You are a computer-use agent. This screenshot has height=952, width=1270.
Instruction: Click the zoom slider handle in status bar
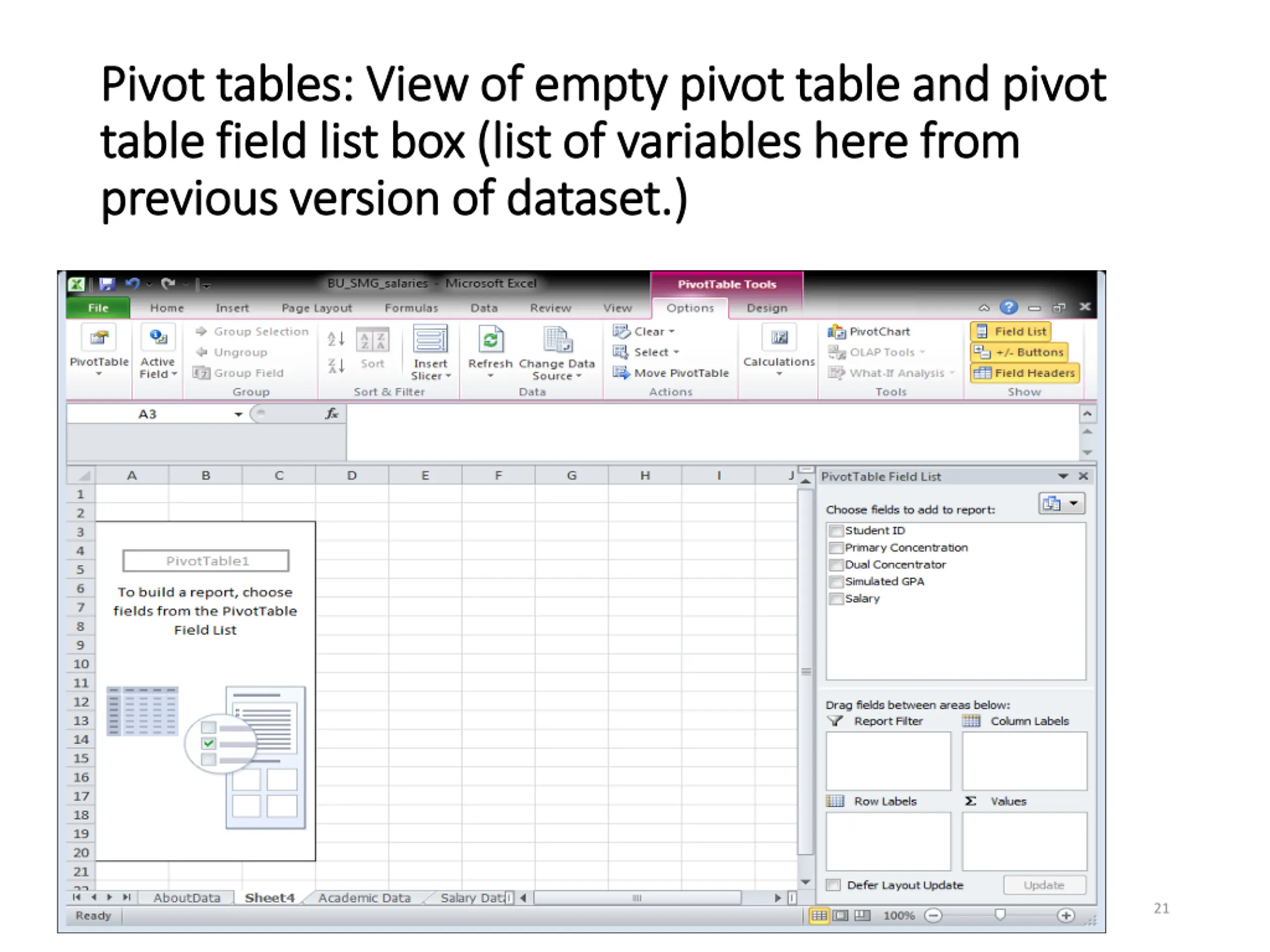coord(1000,915)
